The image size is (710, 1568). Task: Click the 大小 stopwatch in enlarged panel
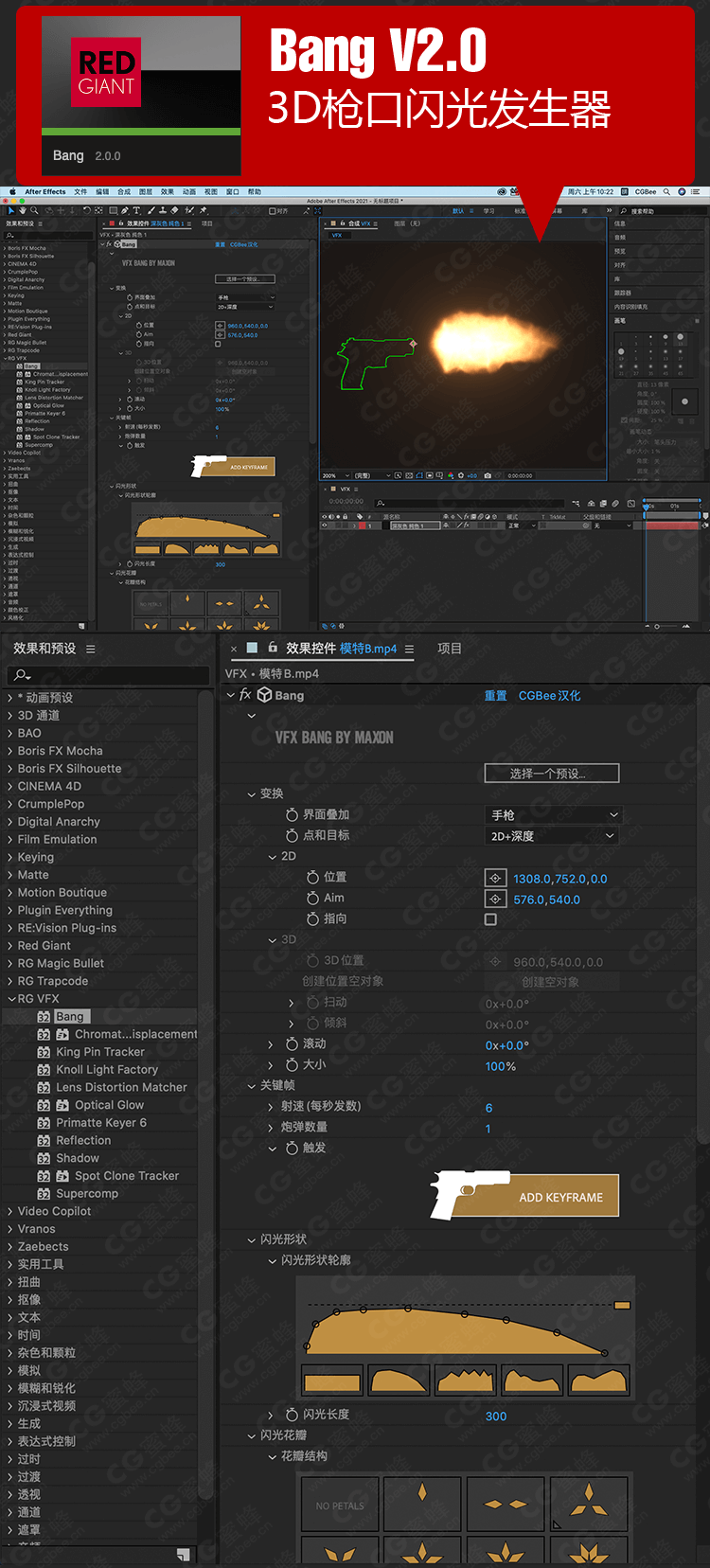coord(293,1065)
